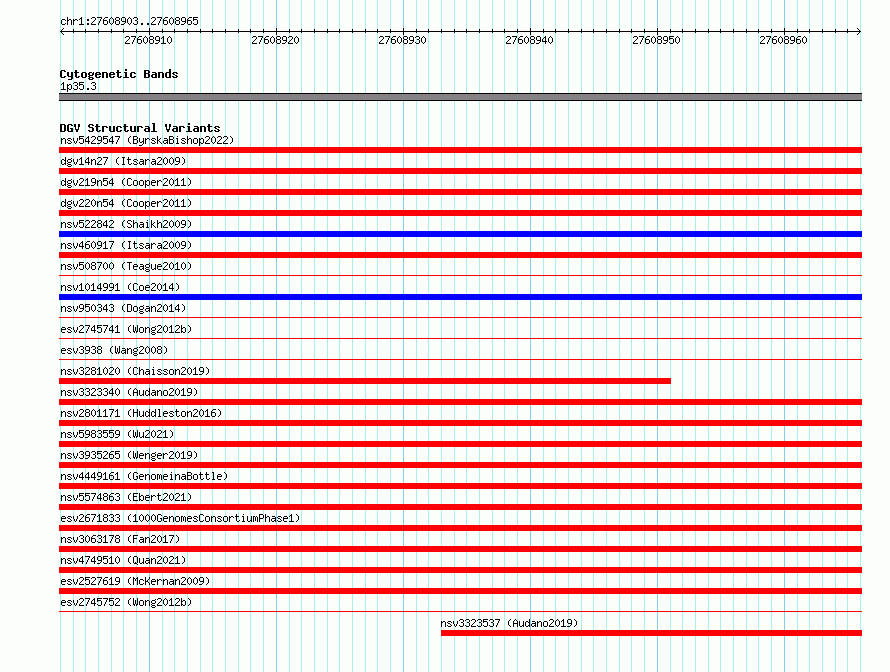Click esv2745741 (Wong2012b) label
The width and height of the screenshot is (890, 672).
126,329
